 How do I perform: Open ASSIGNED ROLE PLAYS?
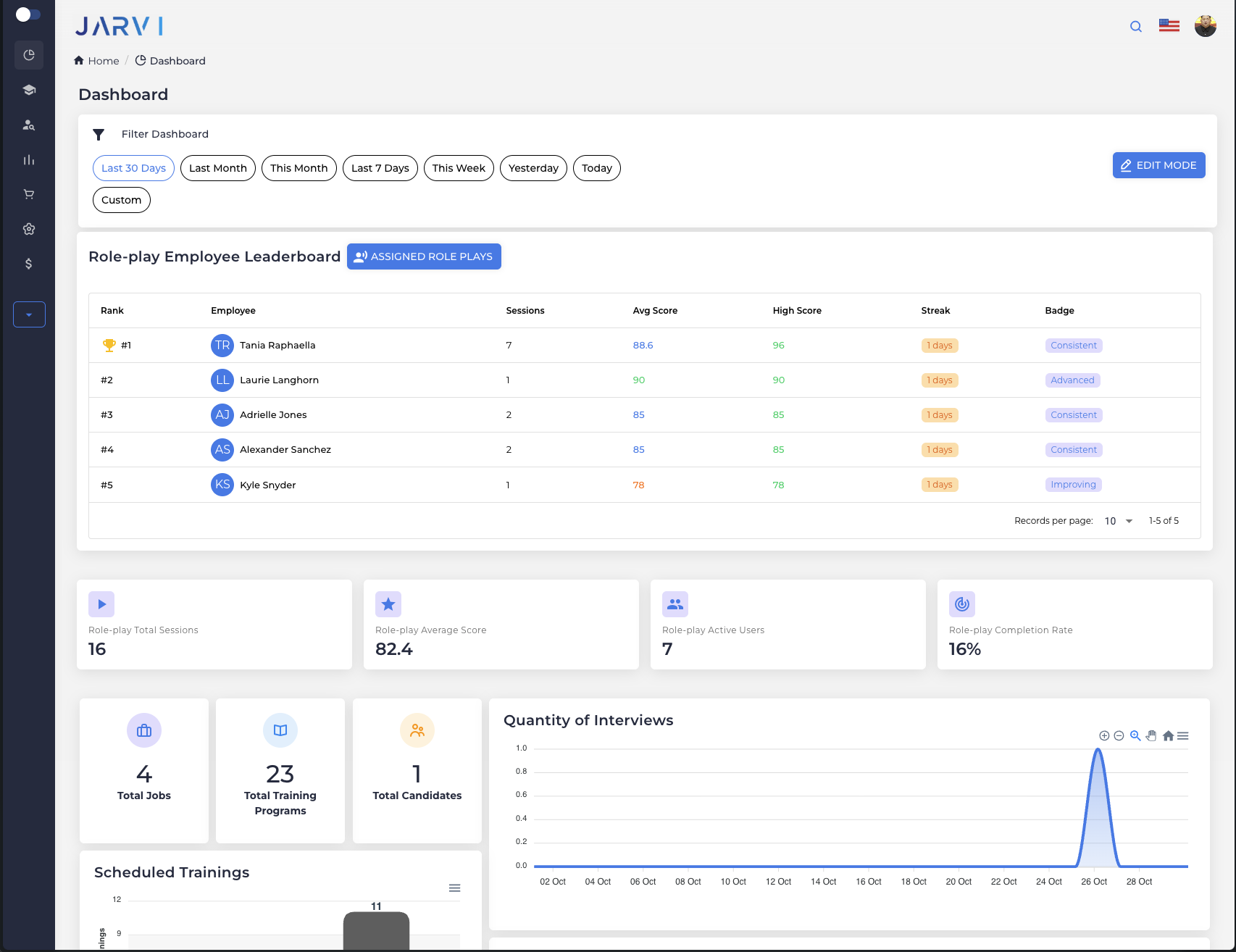pyautogui.click(x=424, y=256)
